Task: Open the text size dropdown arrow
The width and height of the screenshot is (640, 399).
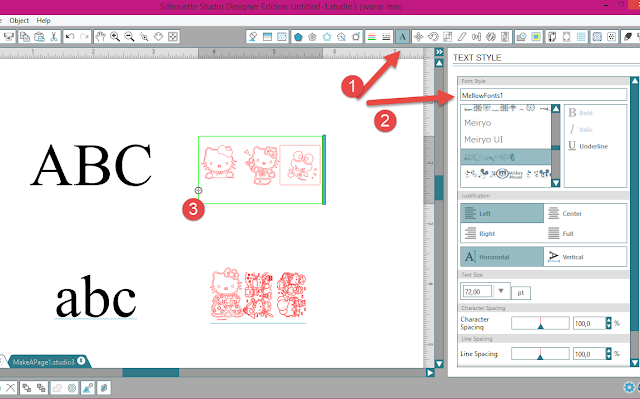Action: (x=501, y=291)
